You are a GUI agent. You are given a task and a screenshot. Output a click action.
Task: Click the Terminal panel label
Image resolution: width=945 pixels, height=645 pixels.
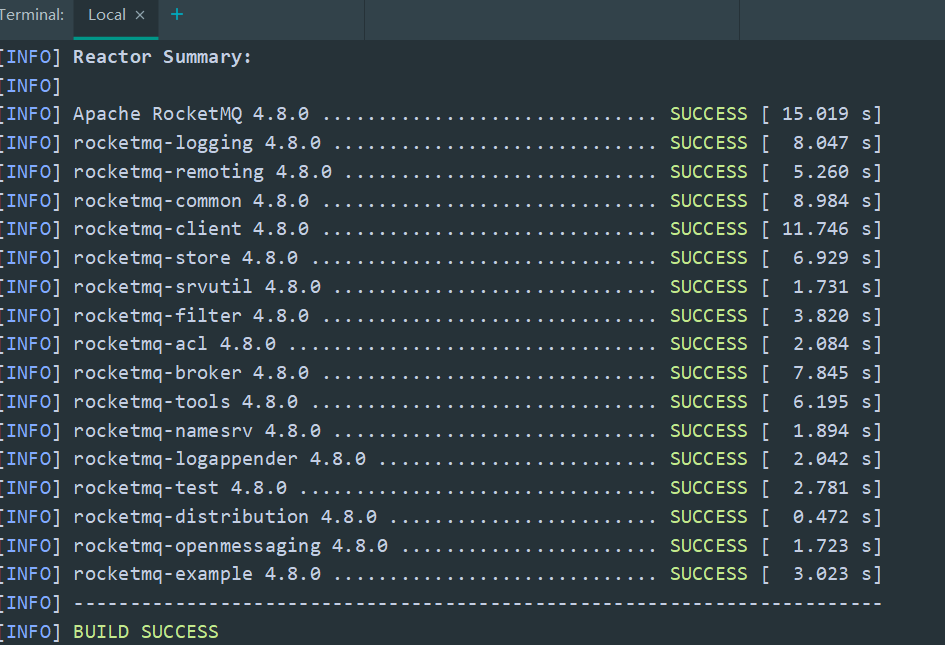(32, 14)
